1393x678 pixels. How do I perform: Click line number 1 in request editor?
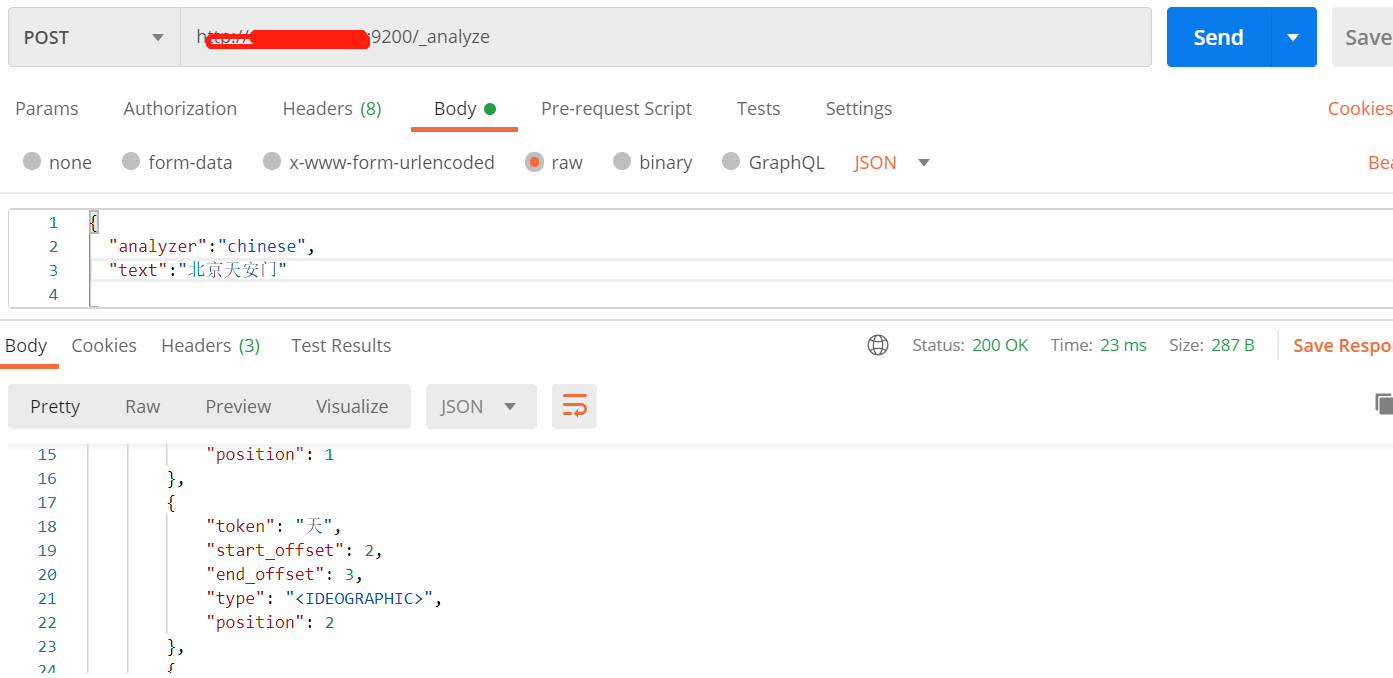(x=53, y=222)
